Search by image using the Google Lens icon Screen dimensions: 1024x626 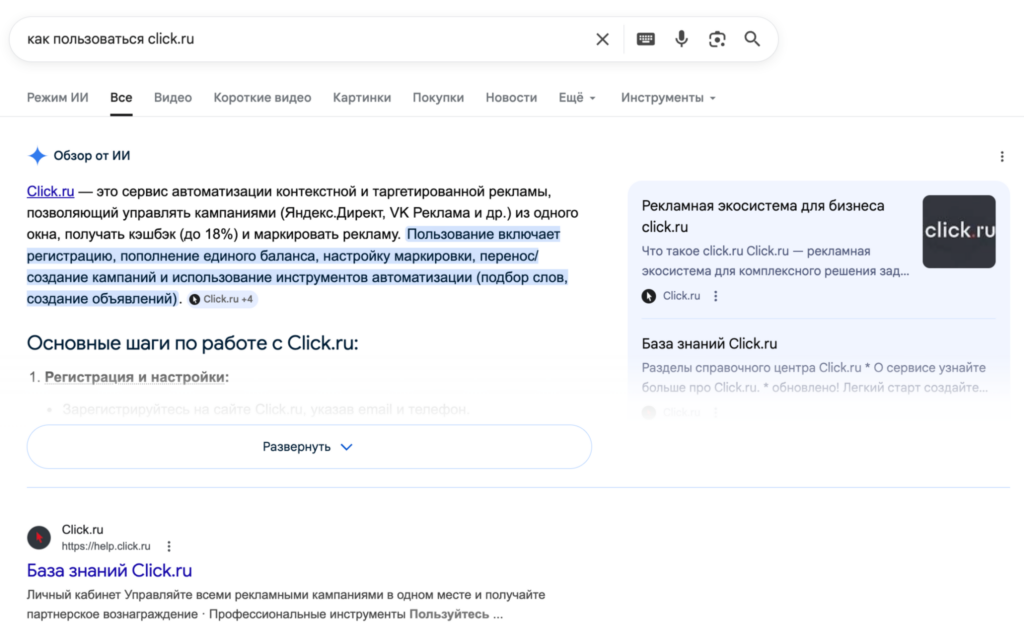point(717,39)
